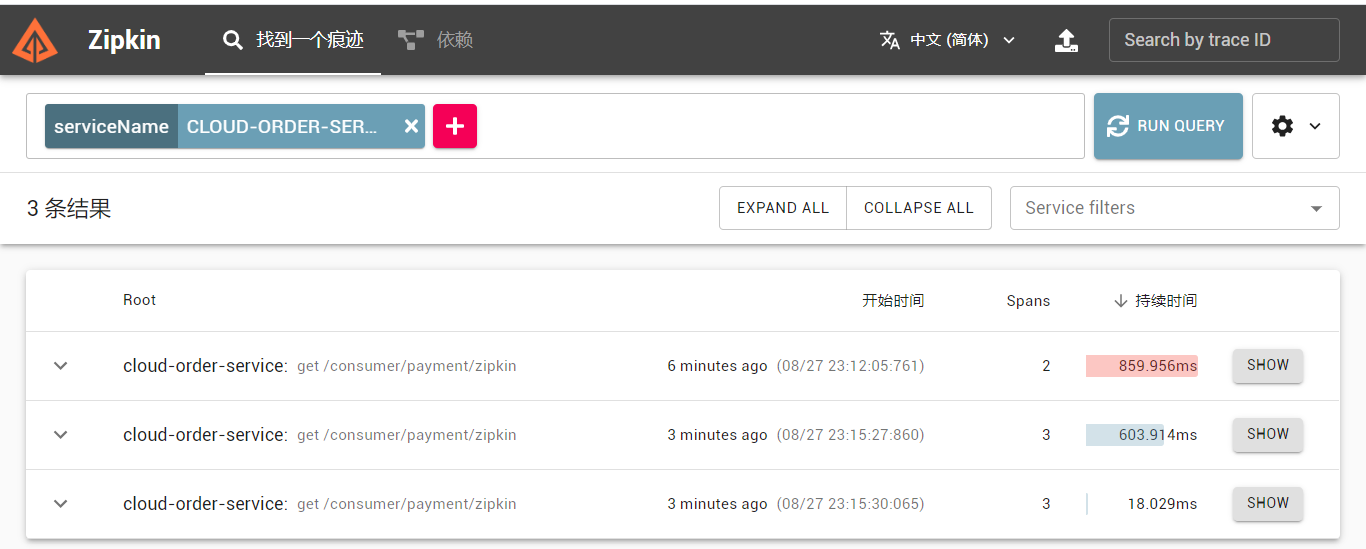Open the settings gear dropdown

tap(1296, 126)
